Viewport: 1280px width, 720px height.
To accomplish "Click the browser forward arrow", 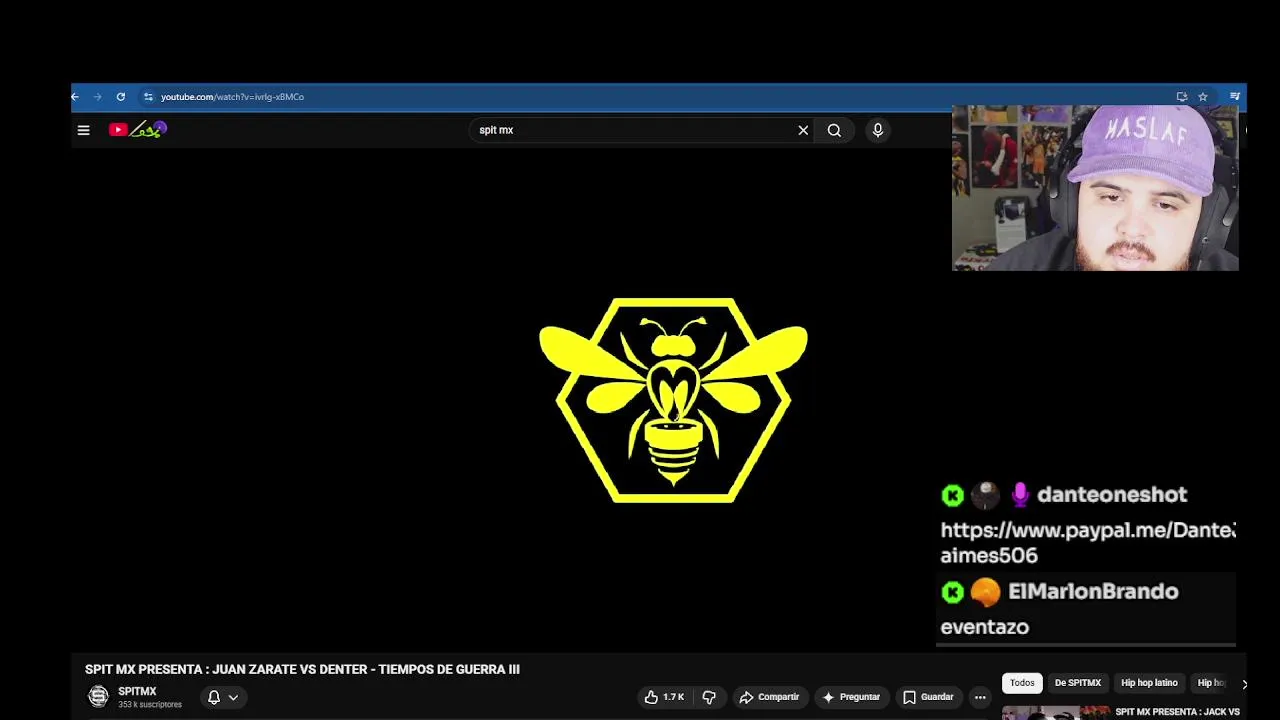I will pos(98,97).
